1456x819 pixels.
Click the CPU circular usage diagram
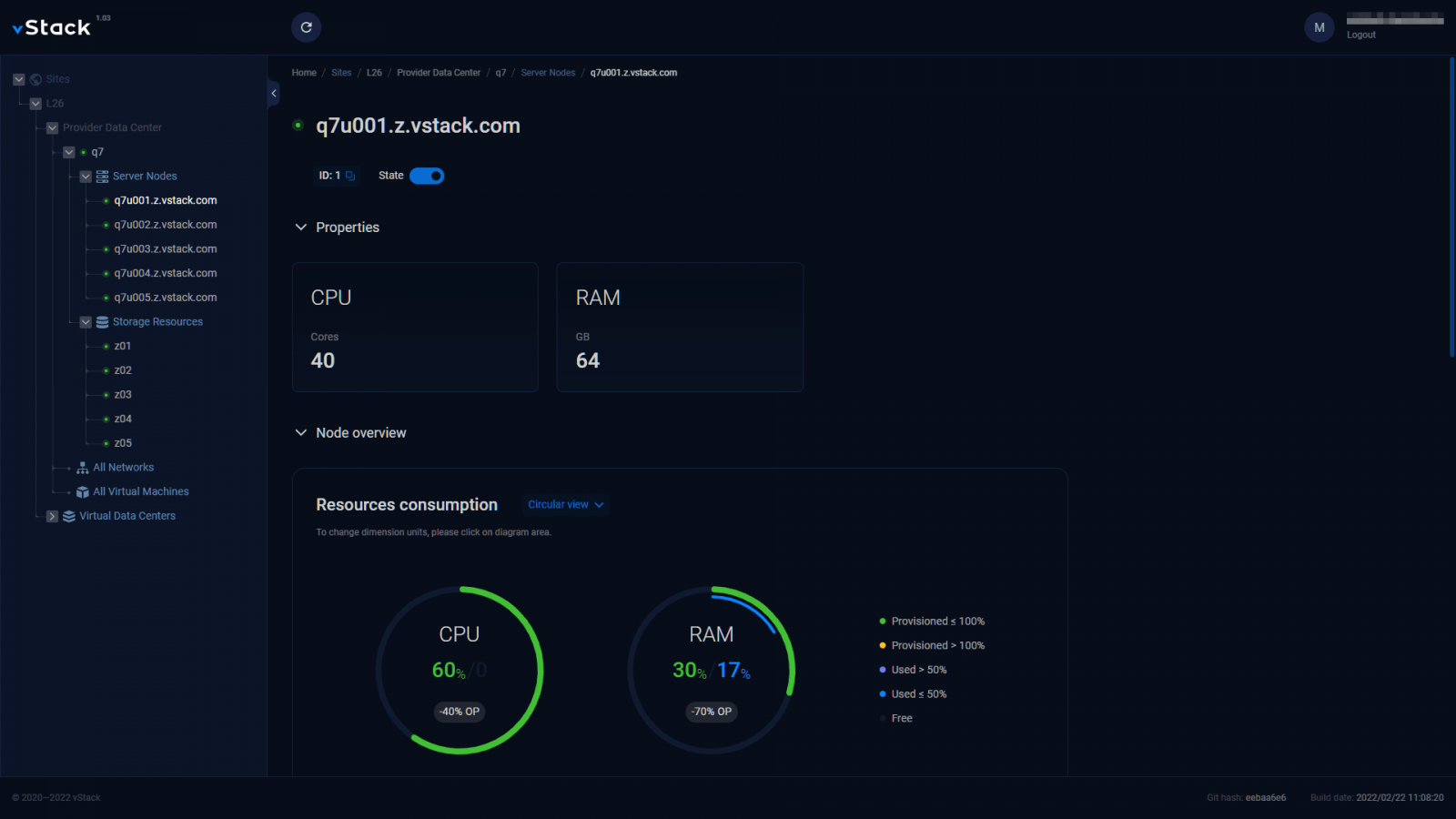click(x=460, y=671)
